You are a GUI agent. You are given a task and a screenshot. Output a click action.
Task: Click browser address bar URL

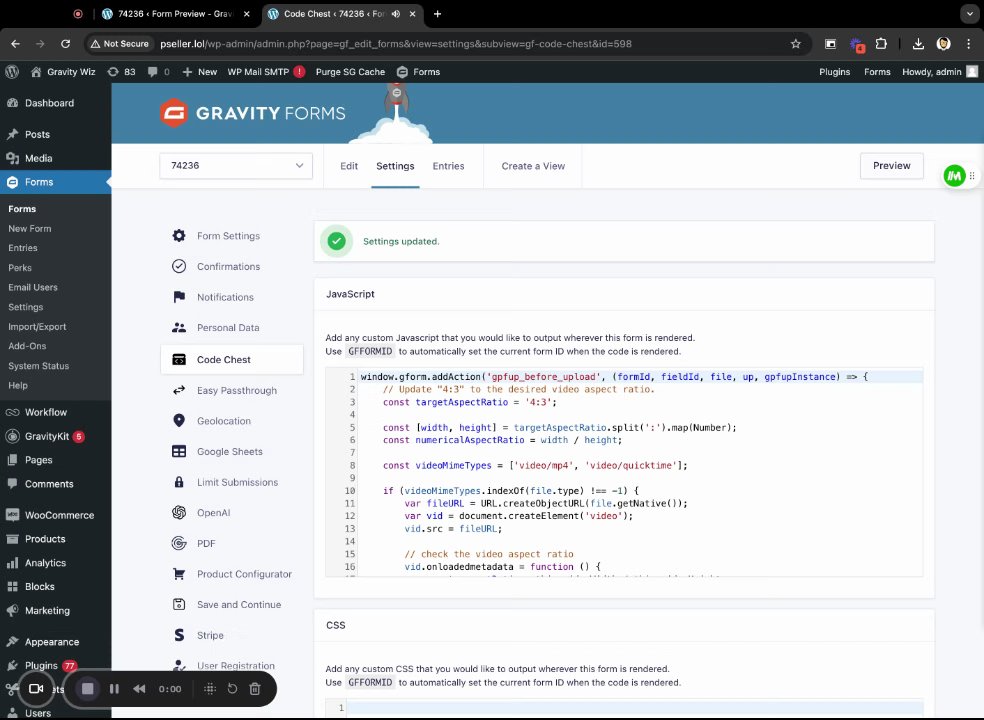point(395,44)
